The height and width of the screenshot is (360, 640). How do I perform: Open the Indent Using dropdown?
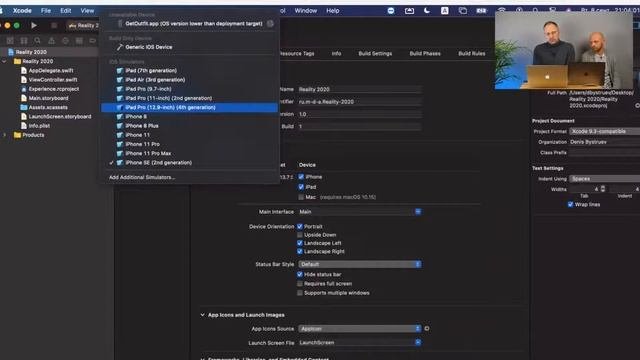604,179
